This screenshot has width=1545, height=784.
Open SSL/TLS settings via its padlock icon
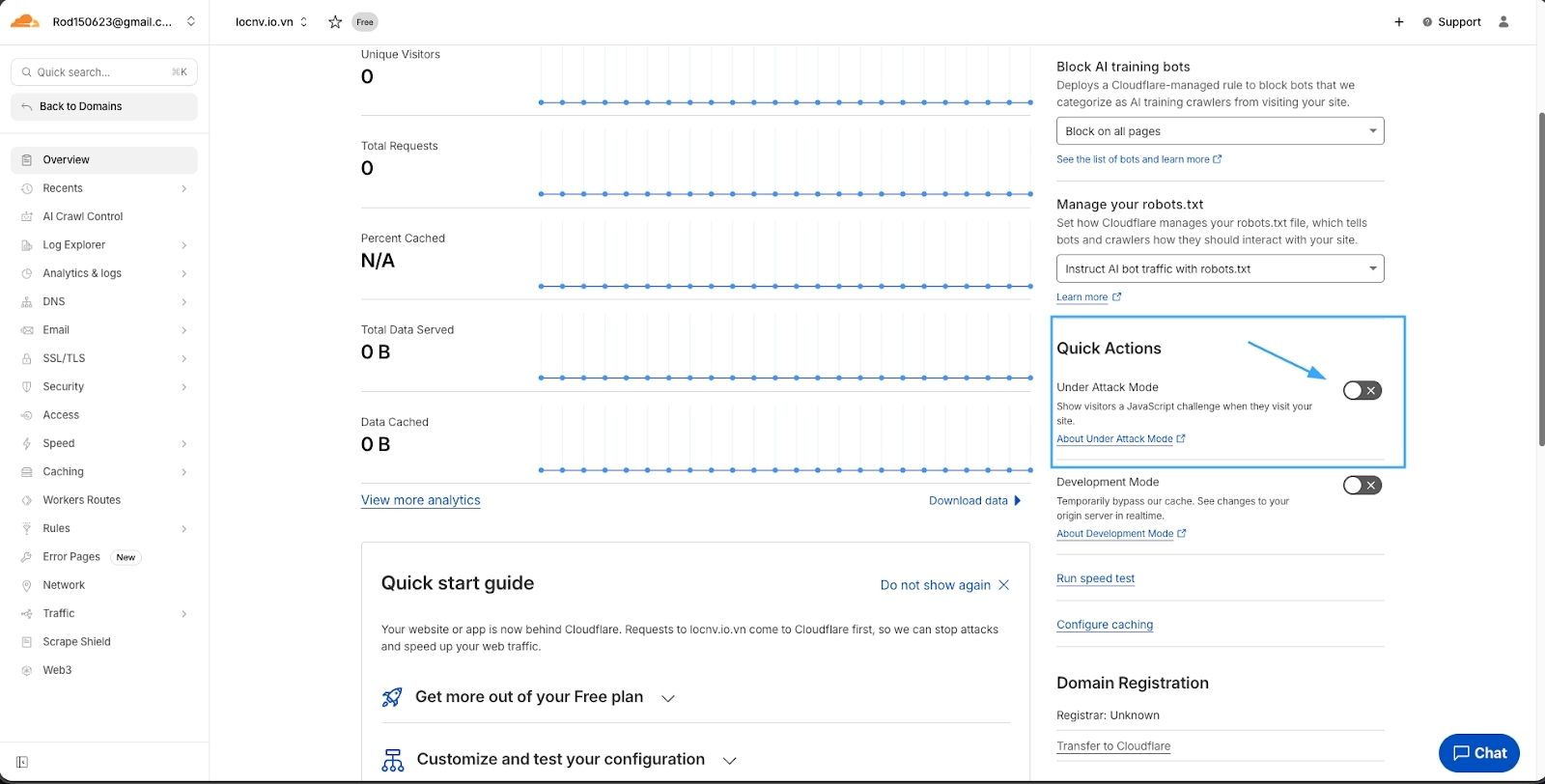[28, 358]
